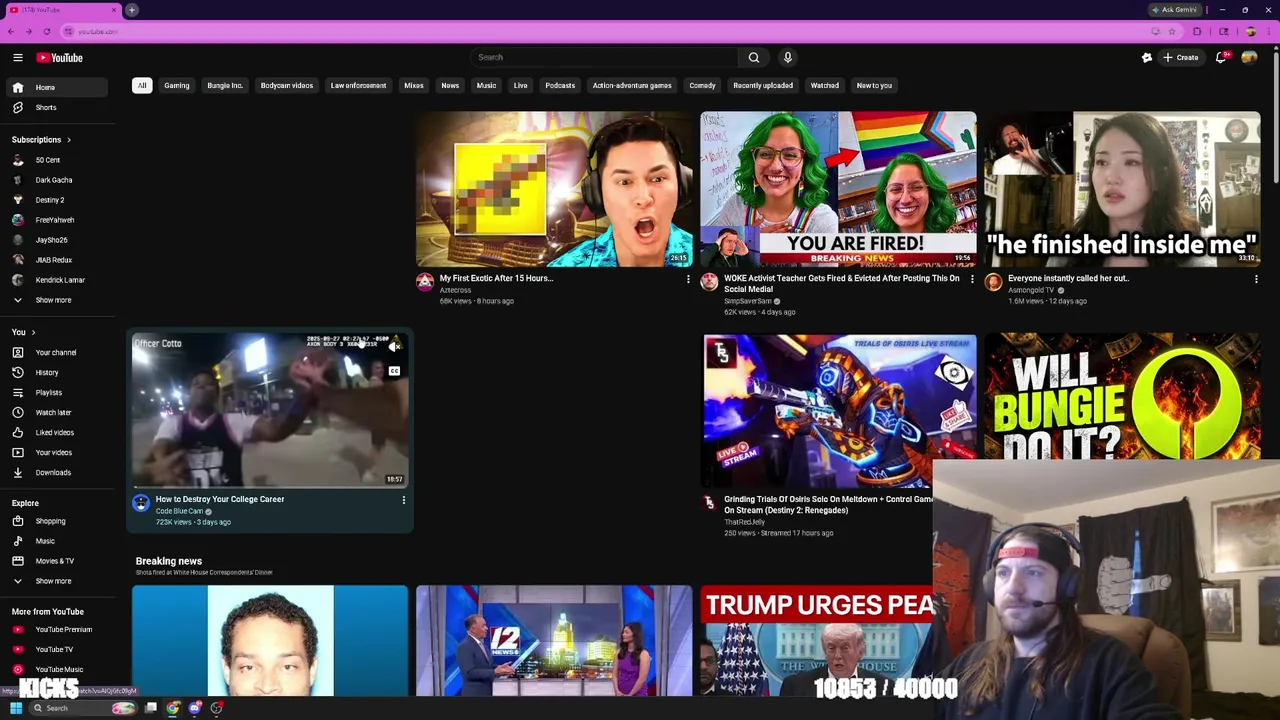Image resolution: width=1280 pixels, height=720 pixels.
Task: Click the icon left of the Create button
Action: 1147,57
